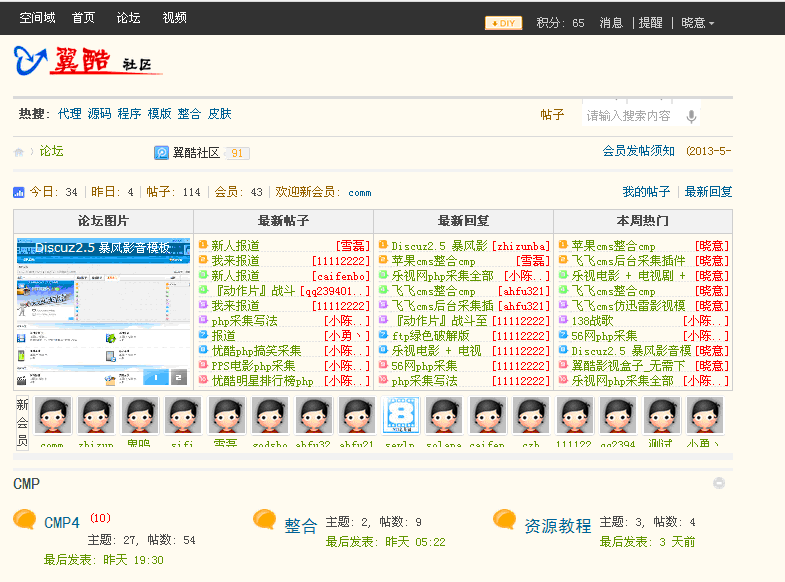Click avatar above the name sifi

(x=183, y=415)
